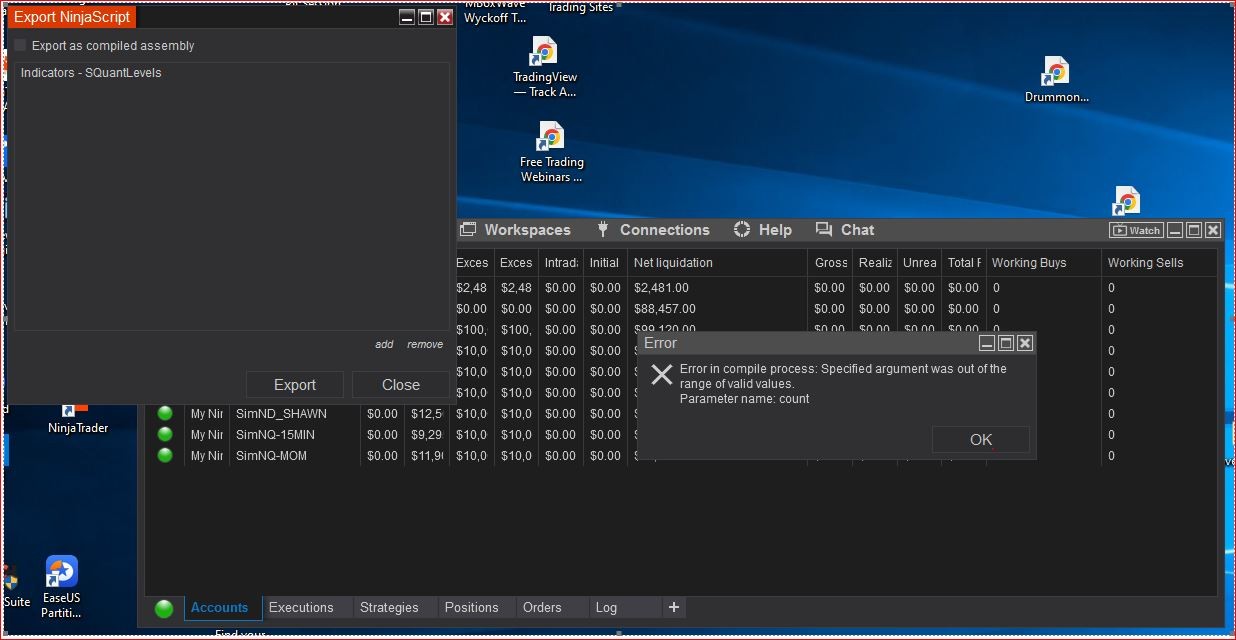
Task: Click the Watch video button
Action: 1136,230
